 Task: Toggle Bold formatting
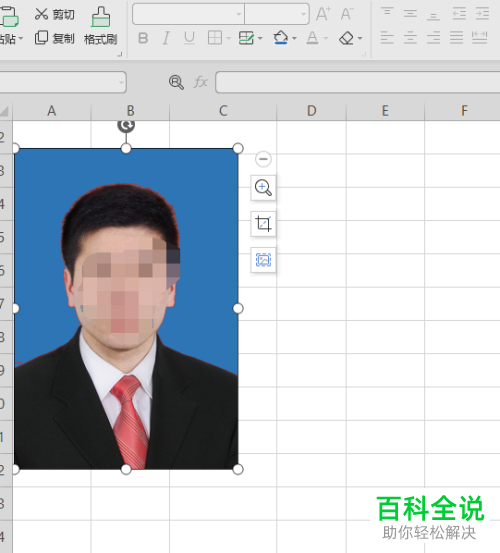pos(143,38)
